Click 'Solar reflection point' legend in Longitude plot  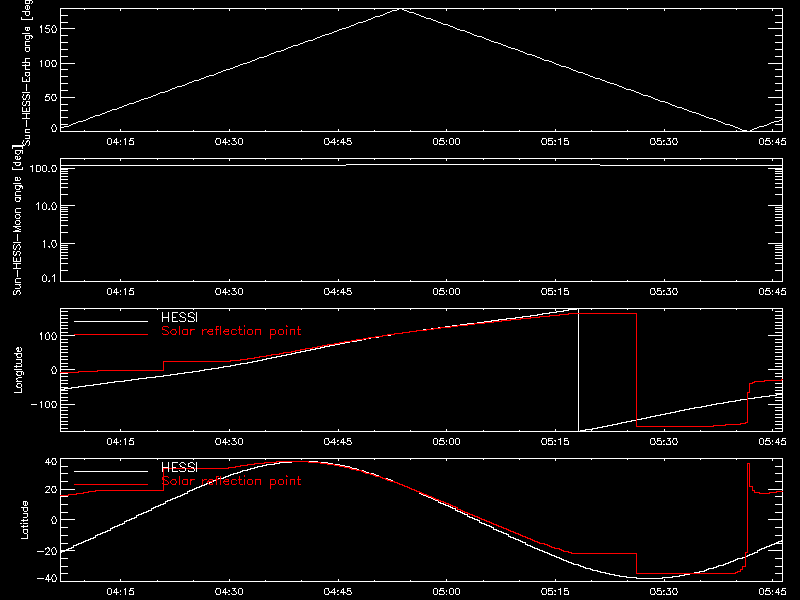tap(231, 331)
